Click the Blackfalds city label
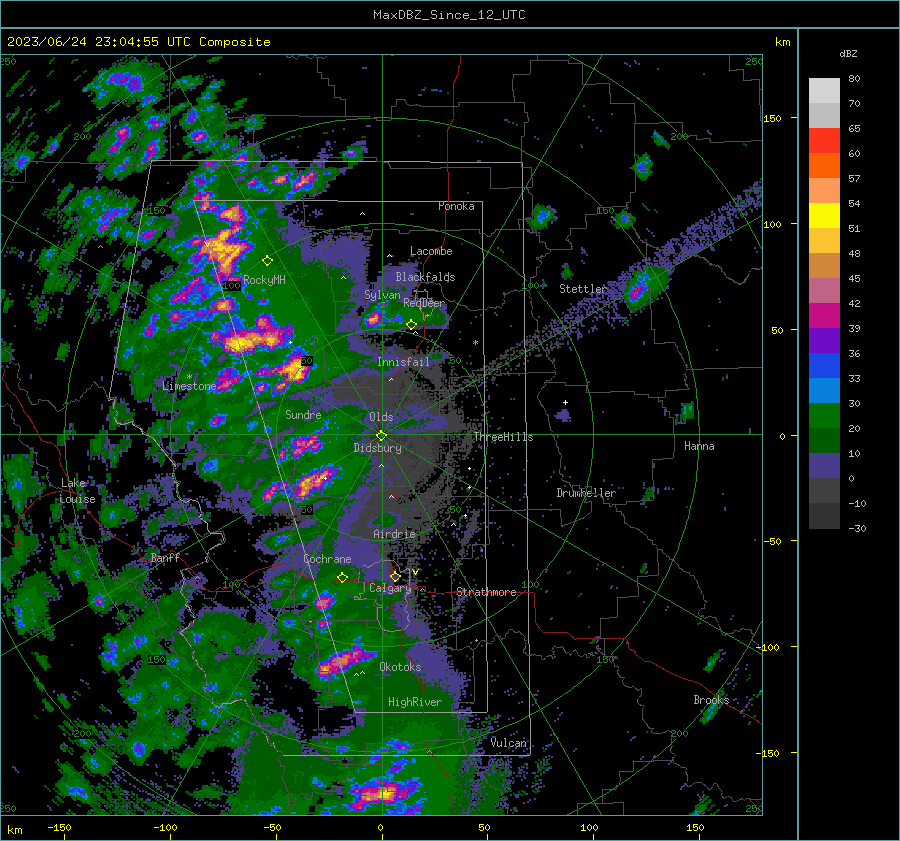 click(x=425, y=277)
